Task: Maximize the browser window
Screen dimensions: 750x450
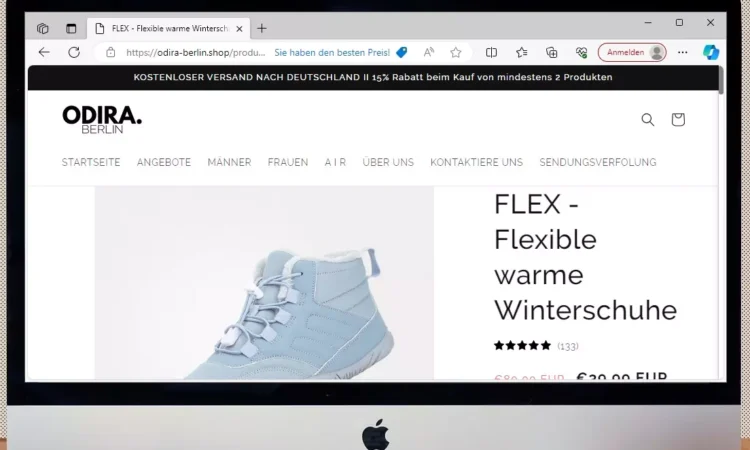Action: 679,22
